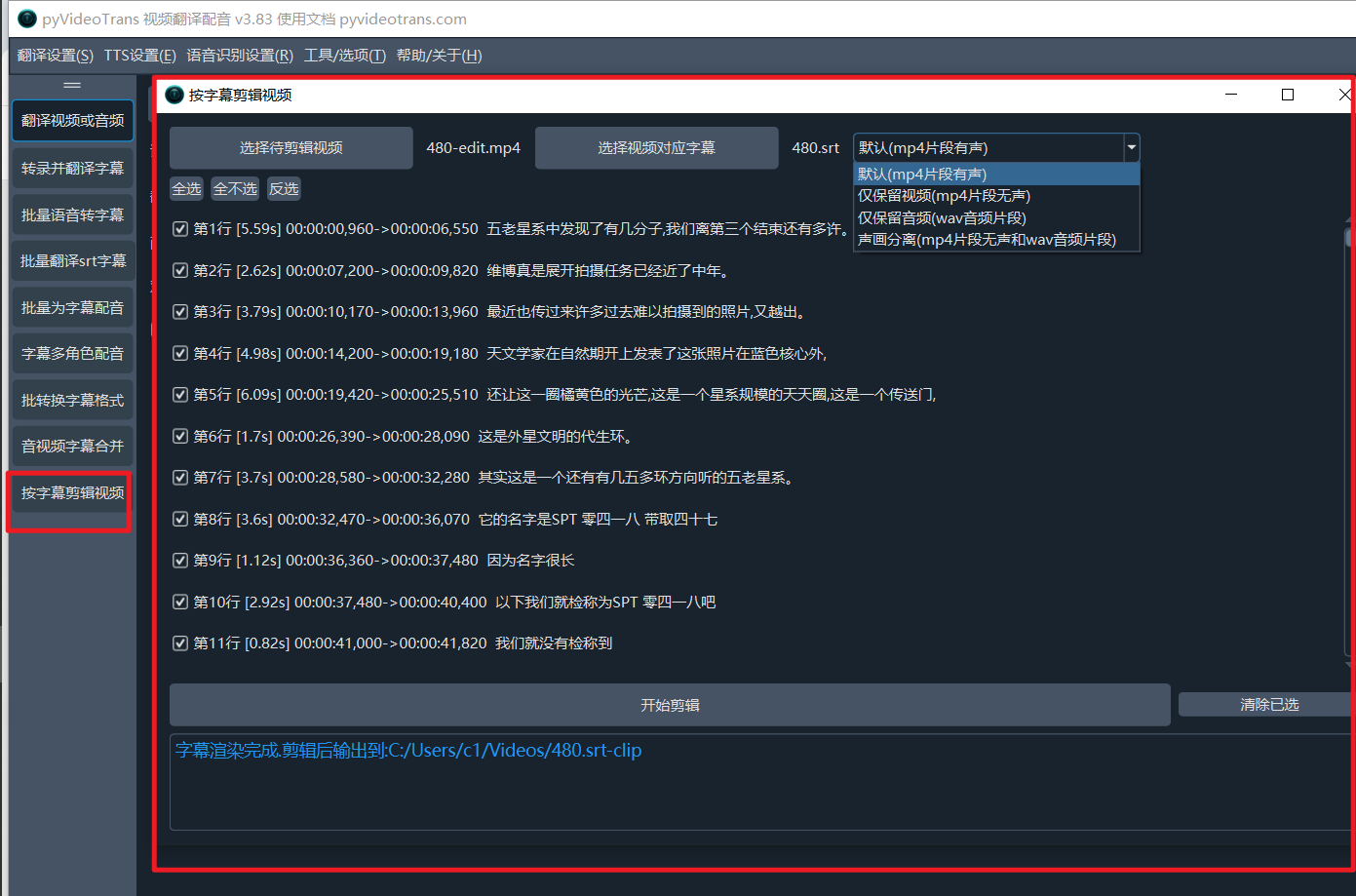Pick 声画分离 option from the list
This screenshot has height=896, width=1356.
(987, 240)
